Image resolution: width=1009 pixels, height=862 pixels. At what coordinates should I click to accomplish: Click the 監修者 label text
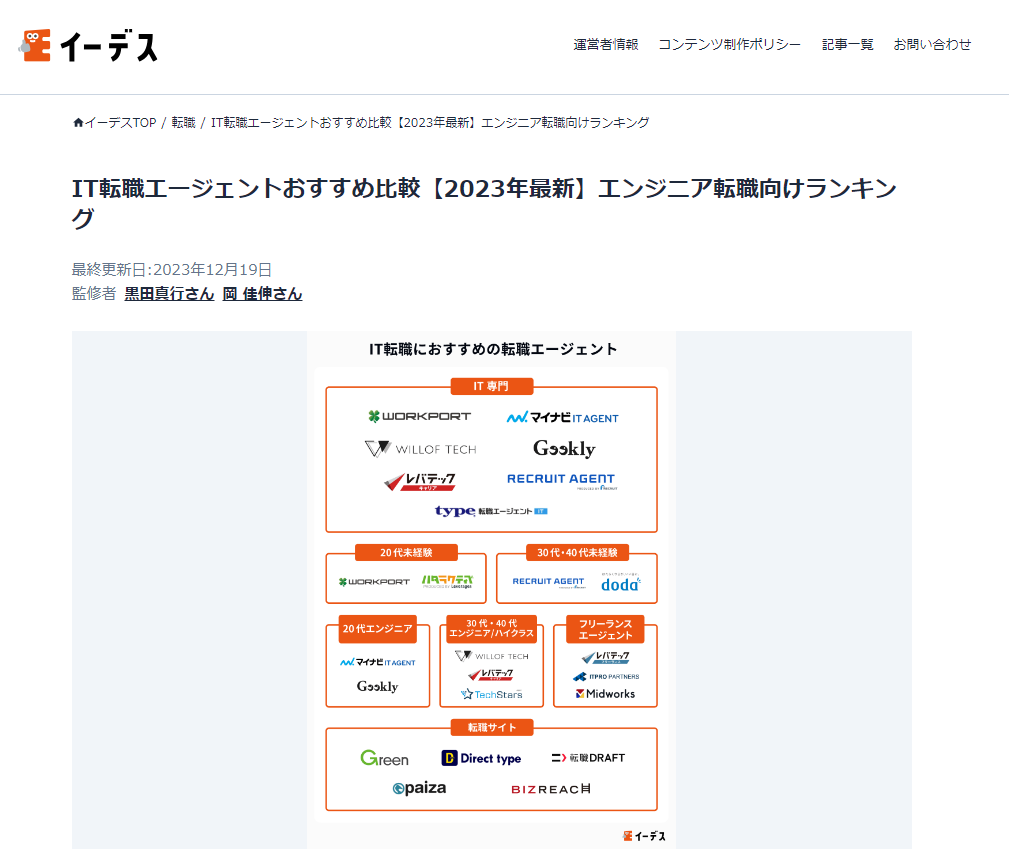94,294
